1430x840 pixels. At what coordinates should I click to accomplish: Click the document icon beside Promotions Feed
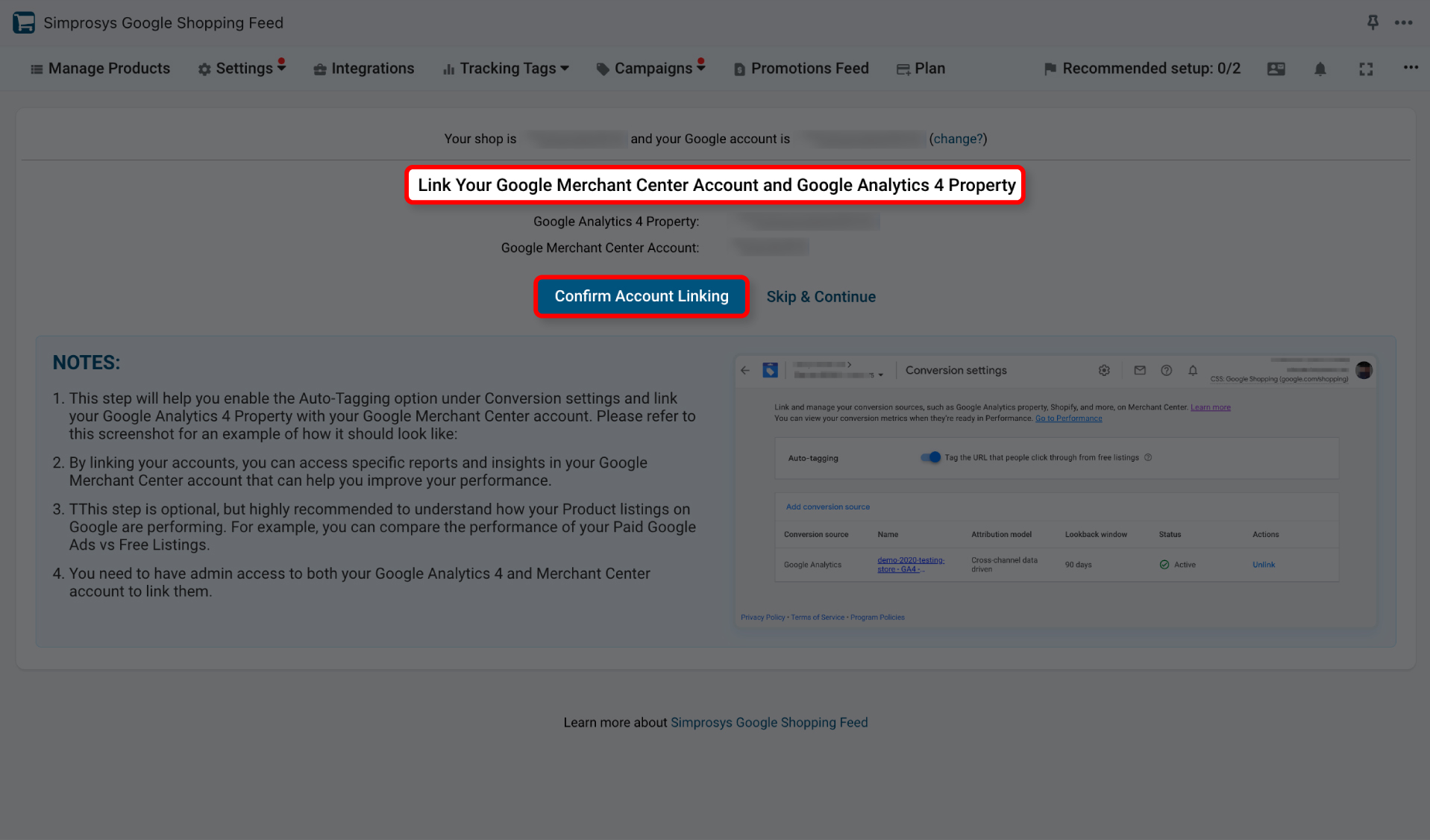click(x=739, y=69)
